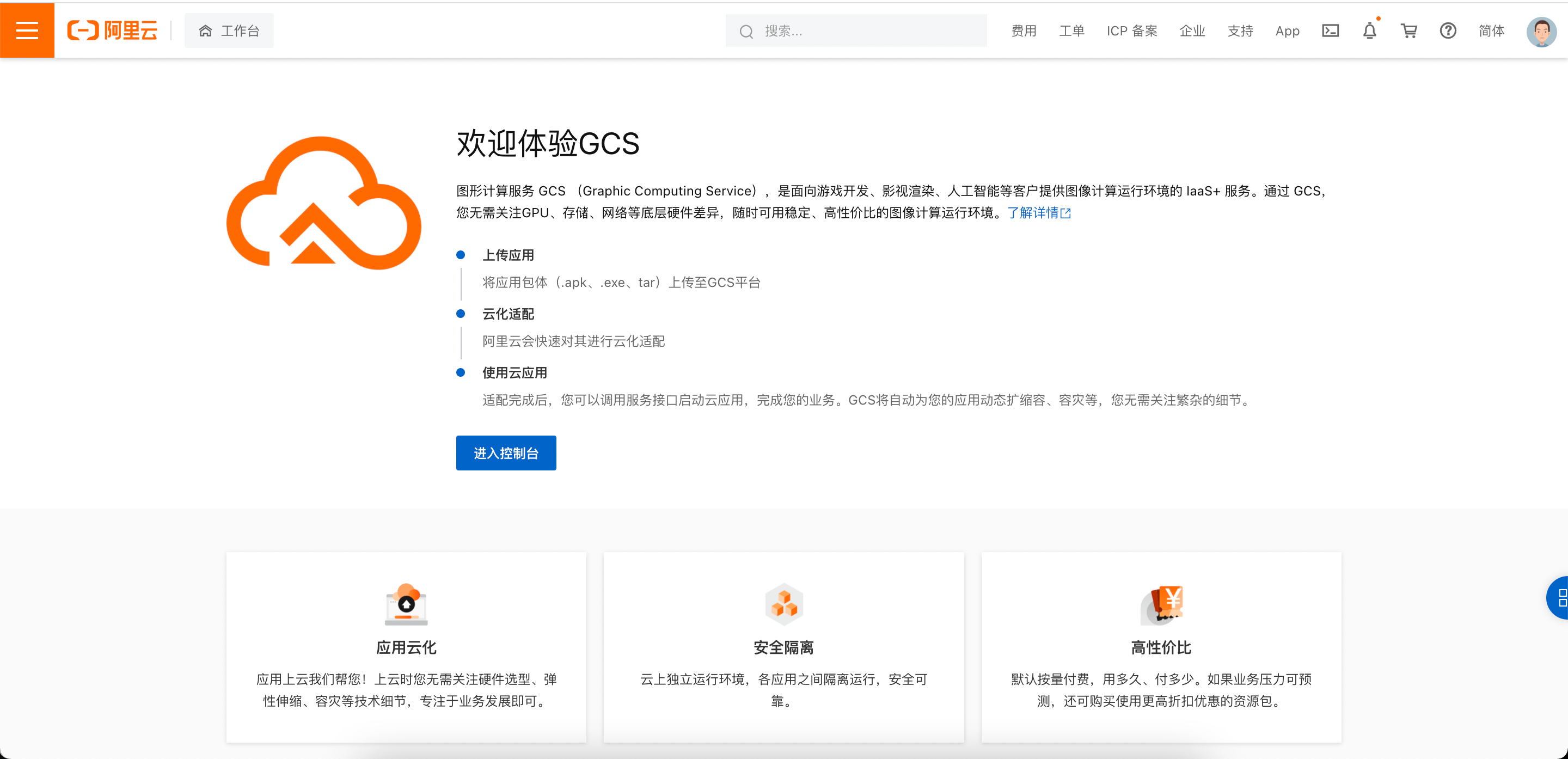Open the ICP 备案 menu item
Screen dimensions: 1568x759
click(x=1131, y=30)
